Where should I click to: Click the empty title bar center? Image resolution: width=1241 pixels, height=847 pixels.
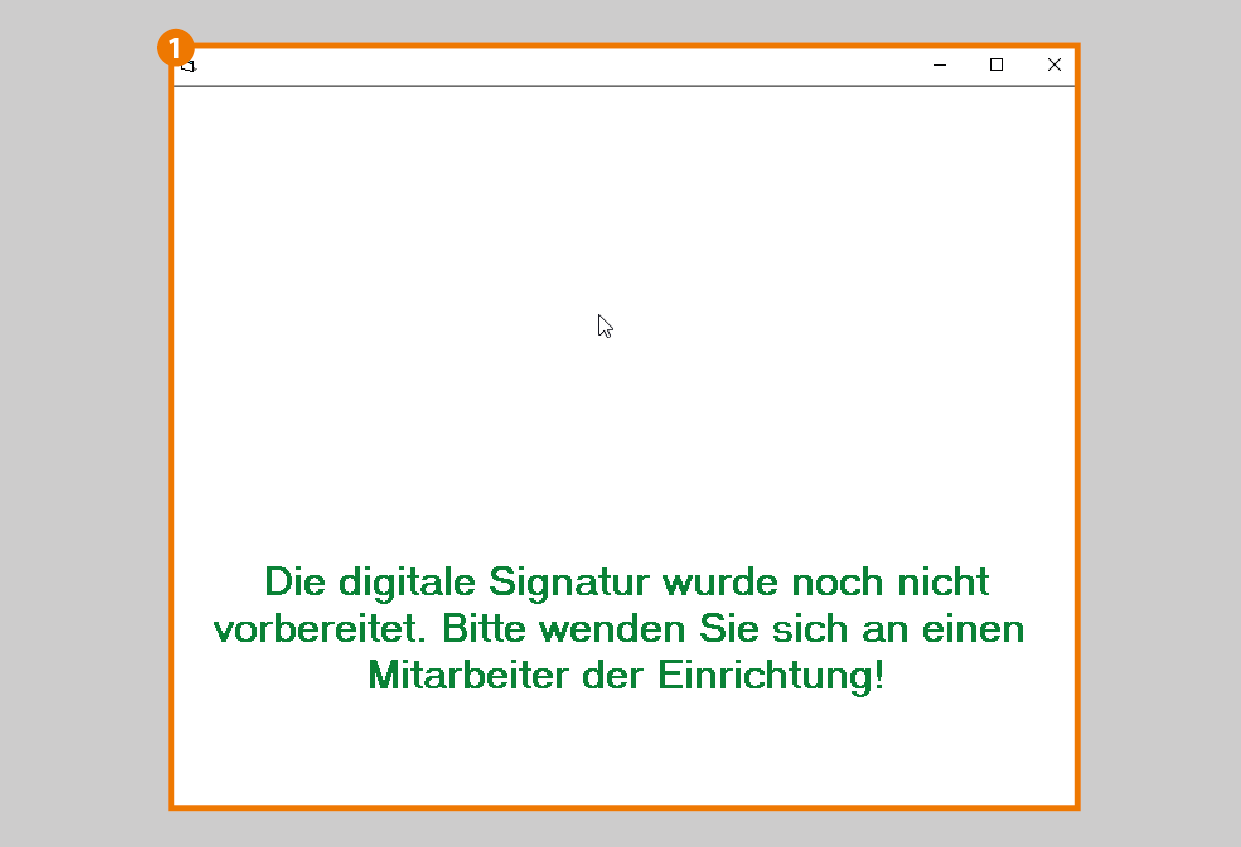pyautogui.click(x=560, y=66)
